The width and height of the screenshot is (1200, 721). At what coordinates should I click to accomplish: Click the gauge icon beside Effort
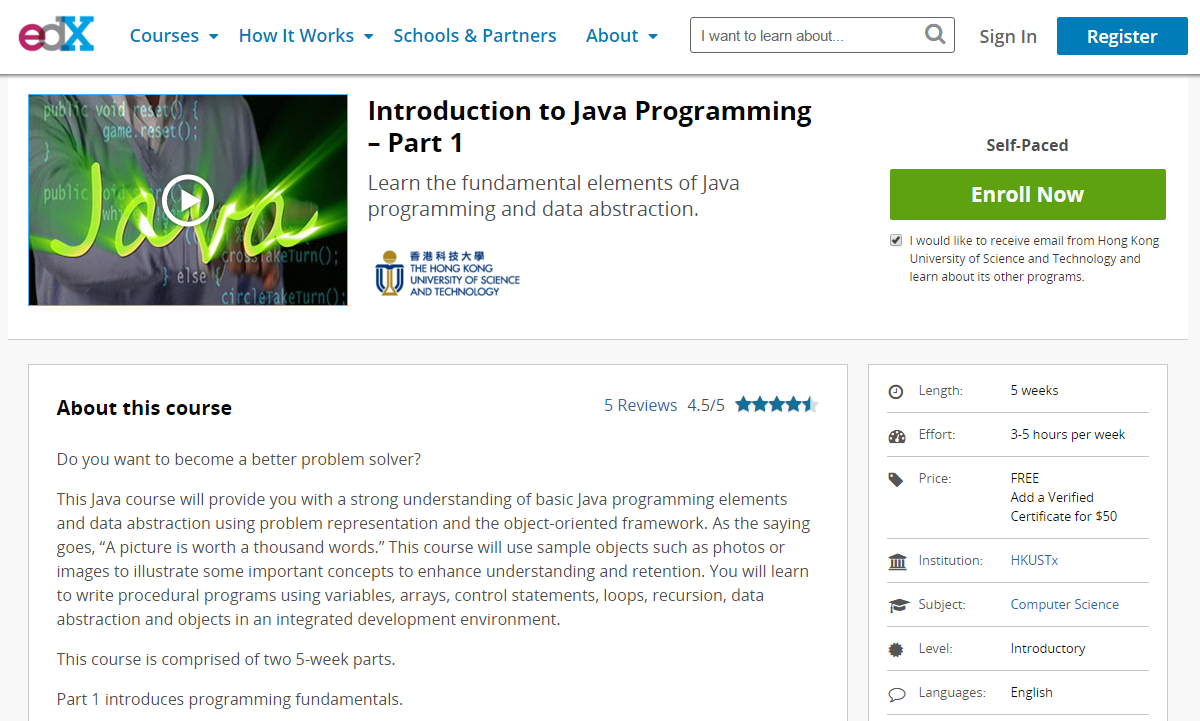click(896, 435)
